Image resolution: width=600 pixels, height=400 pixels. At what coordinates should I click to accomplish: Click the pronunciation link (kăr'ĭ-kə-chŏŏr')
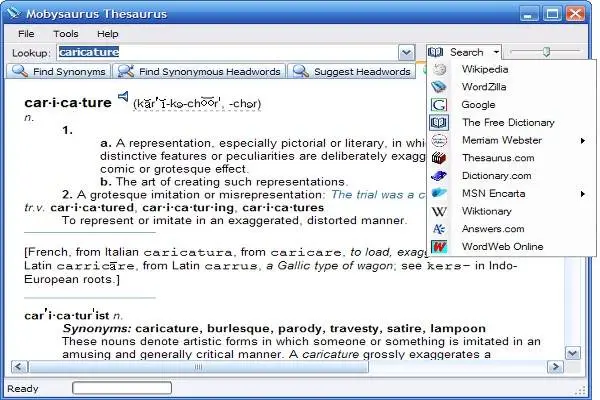197,104
